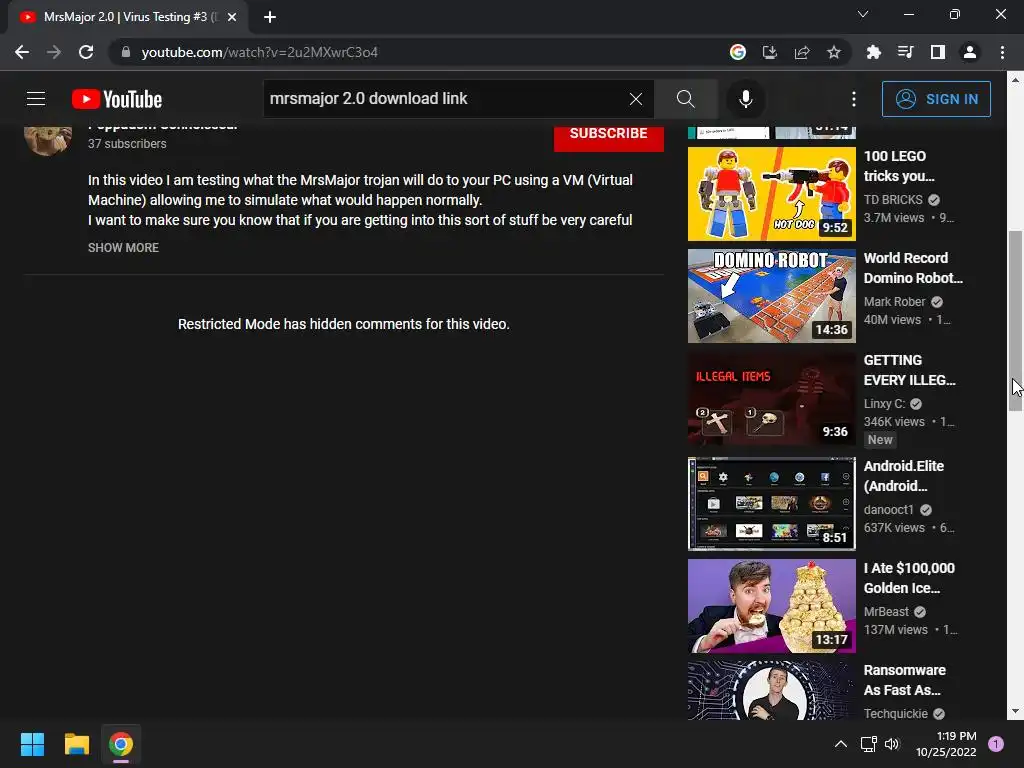
Task: Run search with the magnifying glass button
Action: pos(686,99)
